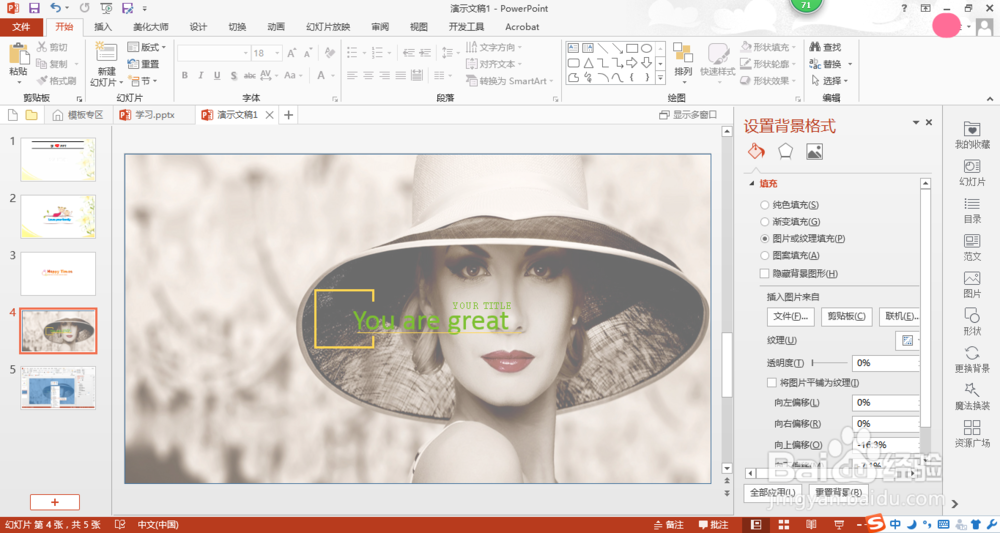Click the Save icon in quick access toolbar
1000x533 pixels.
pos(34,8)
